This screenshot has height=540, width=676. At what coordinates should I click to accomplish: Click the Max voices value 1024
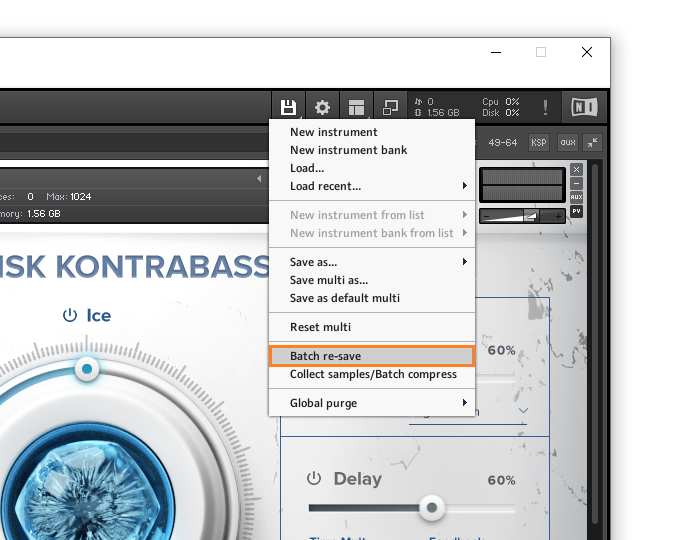point(81,197)
